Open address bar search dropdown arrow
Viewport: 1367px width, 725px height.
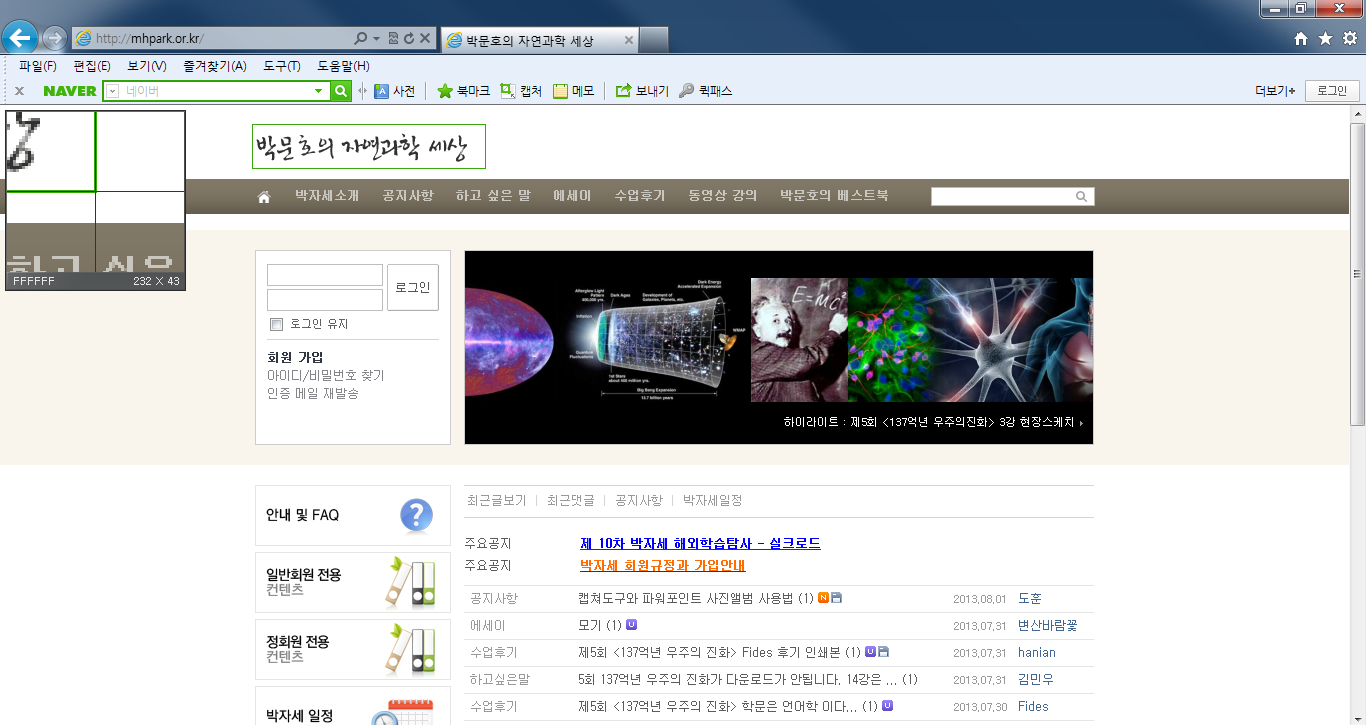point(376,39)
